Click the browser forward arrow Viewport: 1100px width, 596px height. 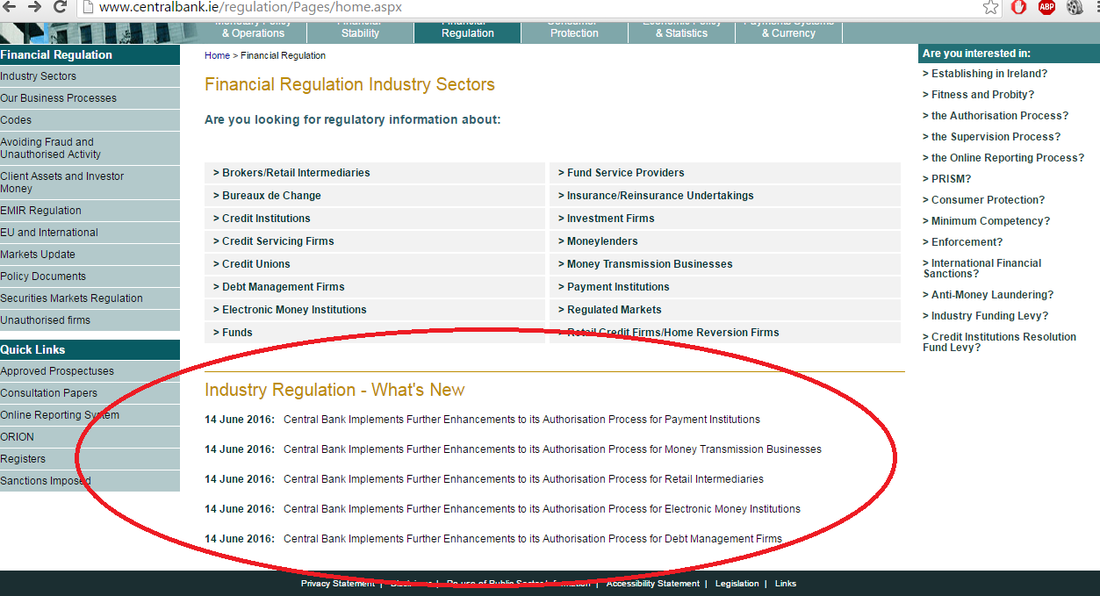point(34,7)
